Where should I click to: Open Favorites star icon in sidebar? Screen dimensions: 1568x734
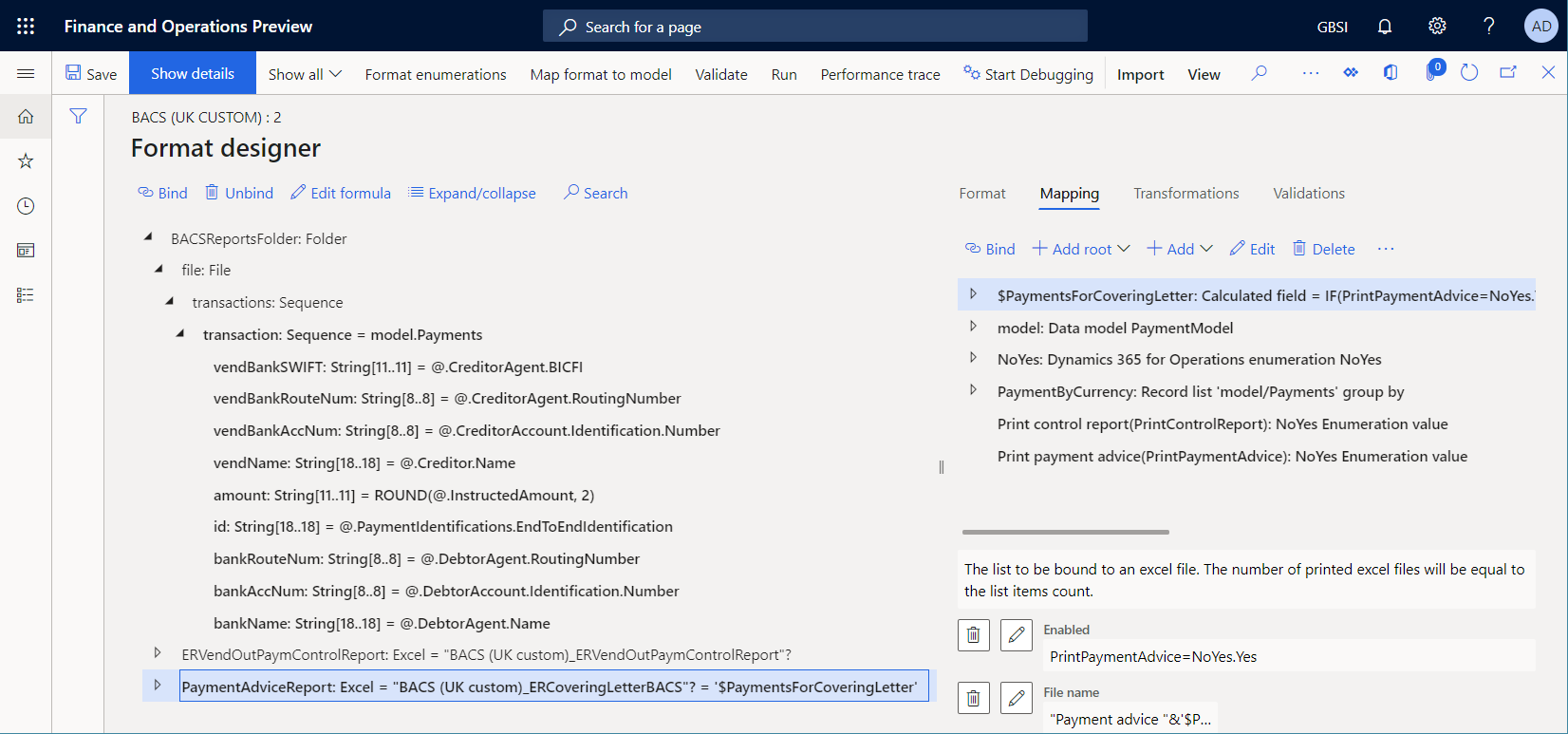26,161
